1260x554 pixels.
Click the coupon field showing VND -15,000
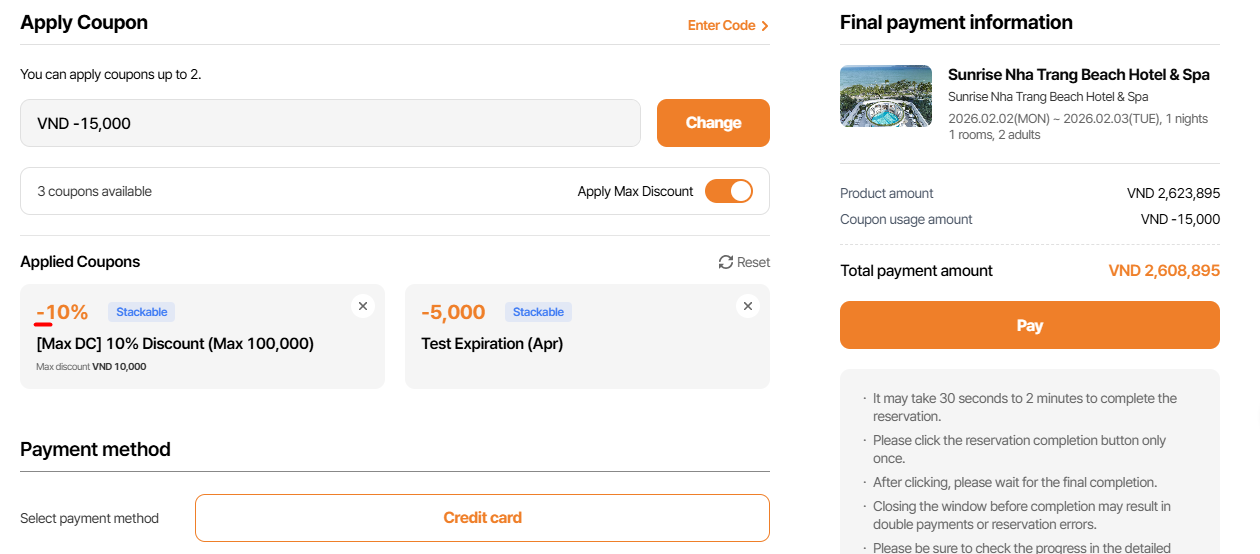[330, 123]
